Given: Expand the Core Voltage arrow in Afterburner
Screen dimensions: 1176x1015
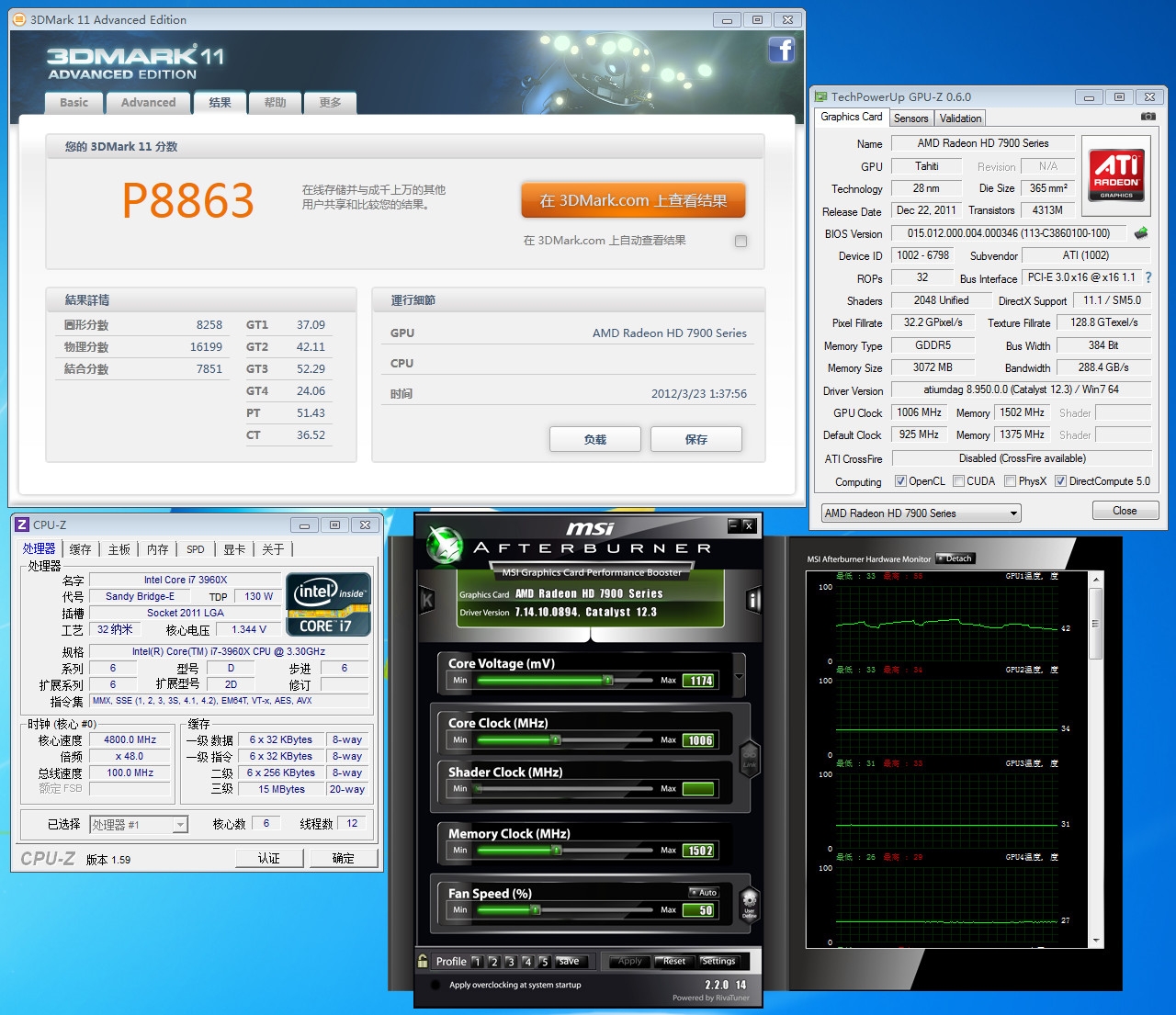Looking at the screenshot, I should 739,677.
